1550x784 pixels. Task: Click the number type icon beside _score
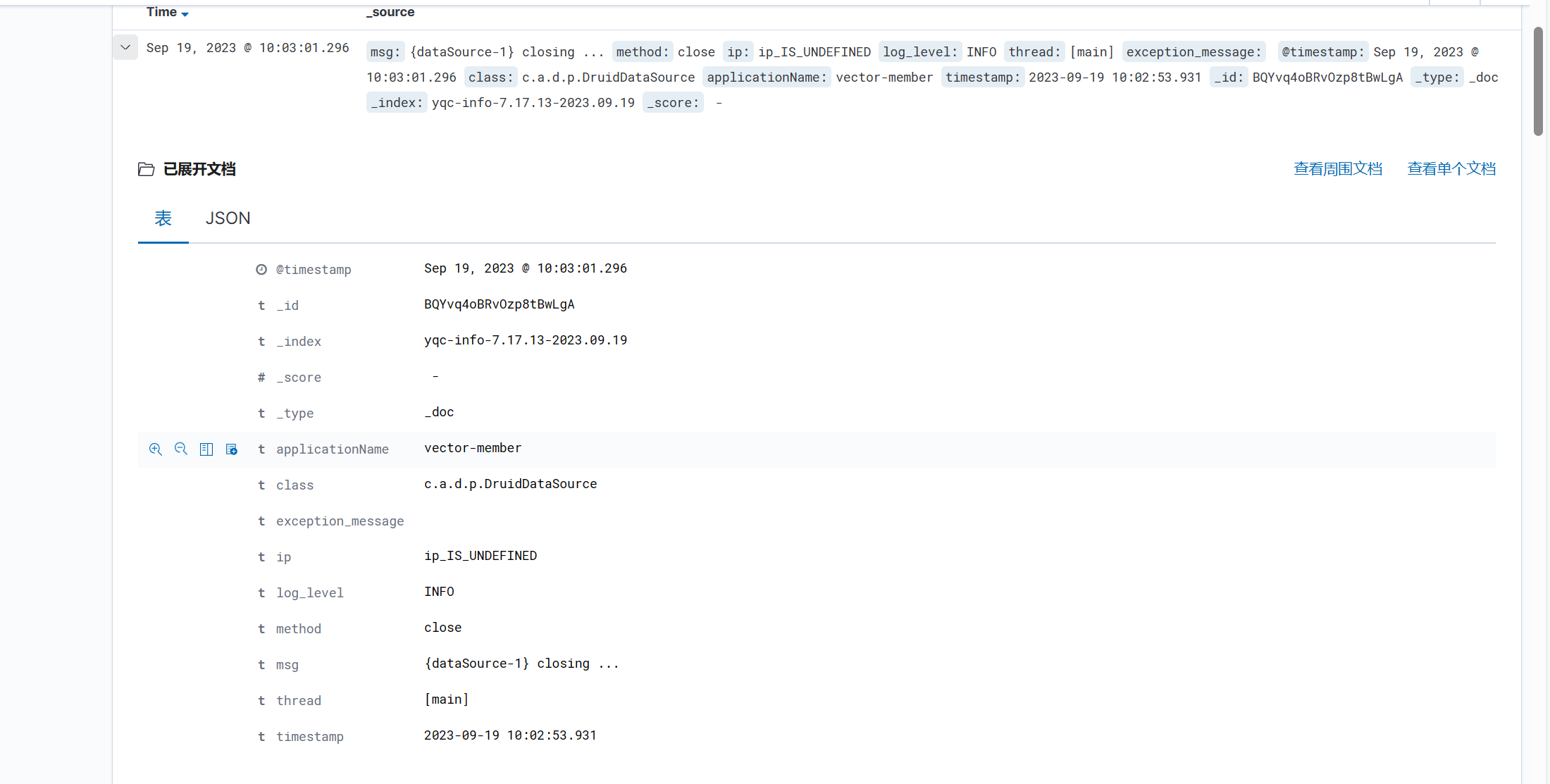261,378
